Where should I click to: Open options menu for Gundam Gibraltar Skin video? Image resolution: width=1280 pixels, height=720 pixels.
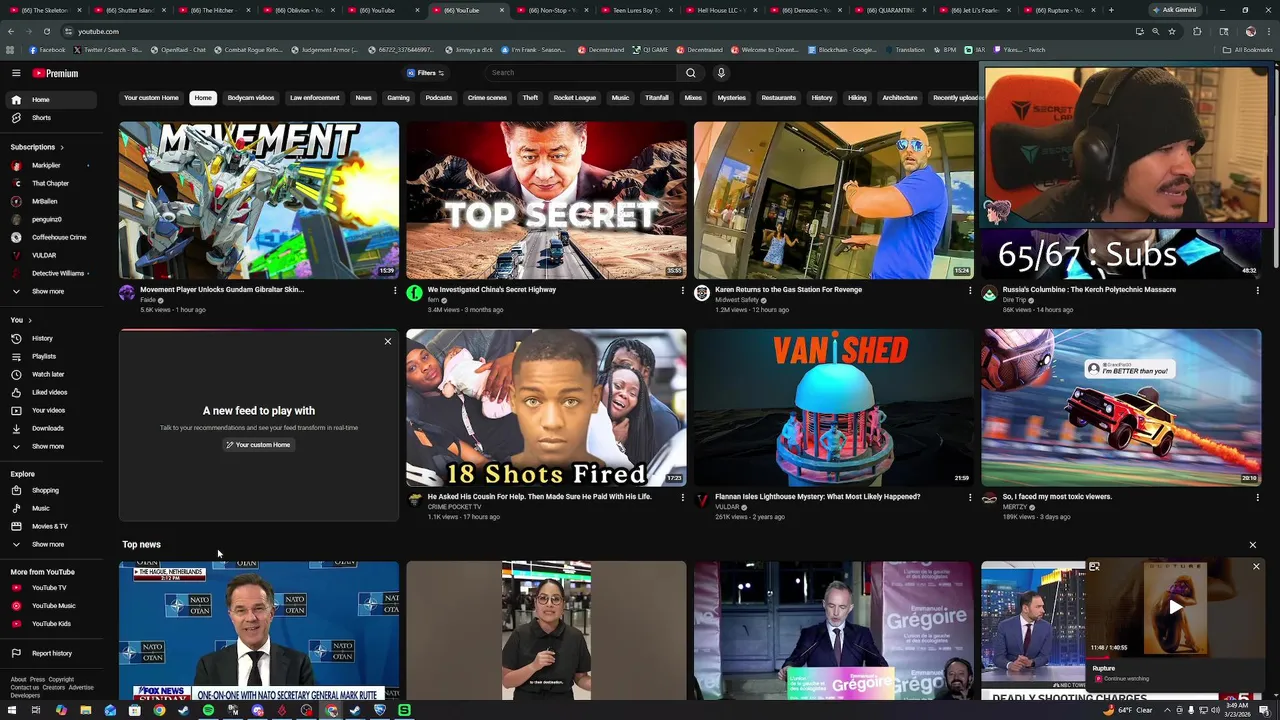tap(395, 291)
